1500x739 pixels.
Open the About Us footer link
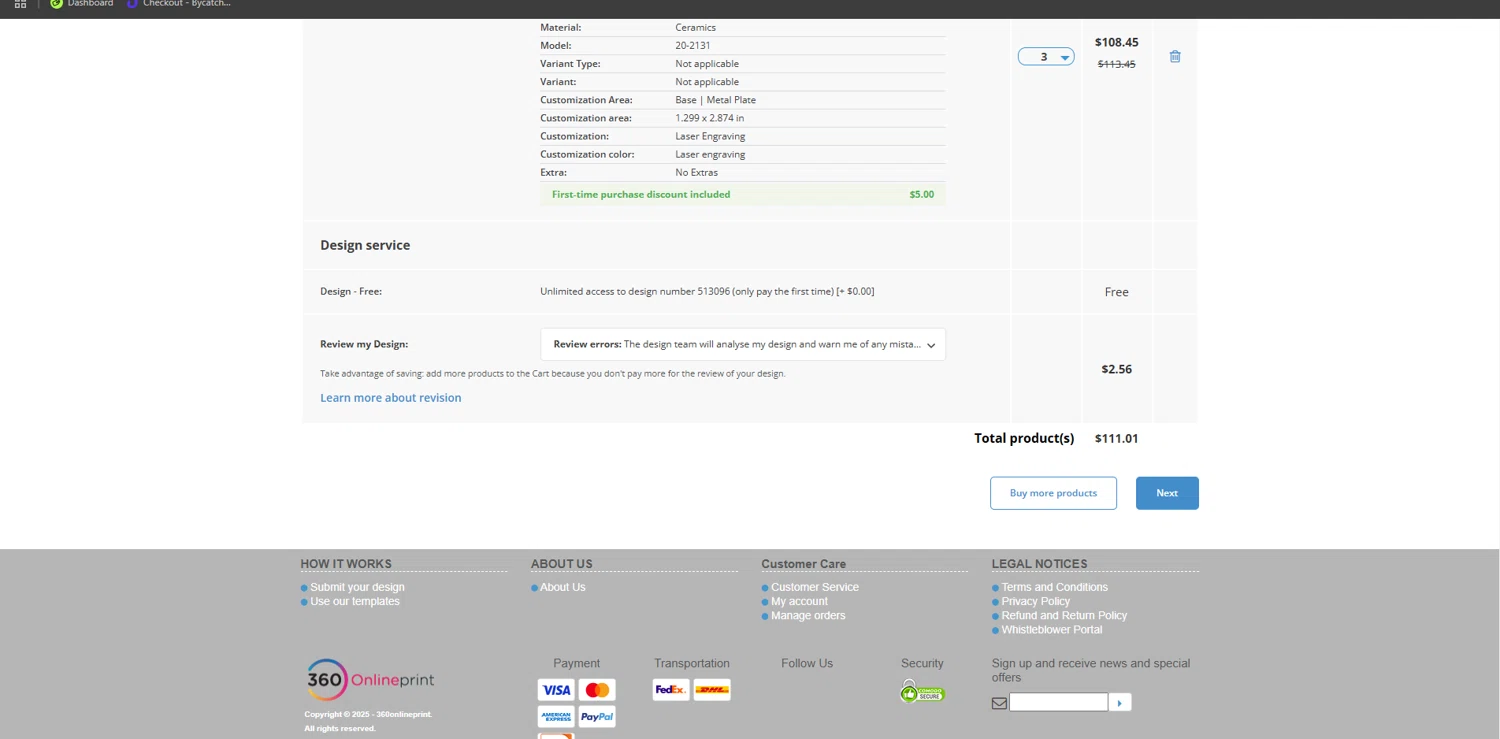(563, 587)
